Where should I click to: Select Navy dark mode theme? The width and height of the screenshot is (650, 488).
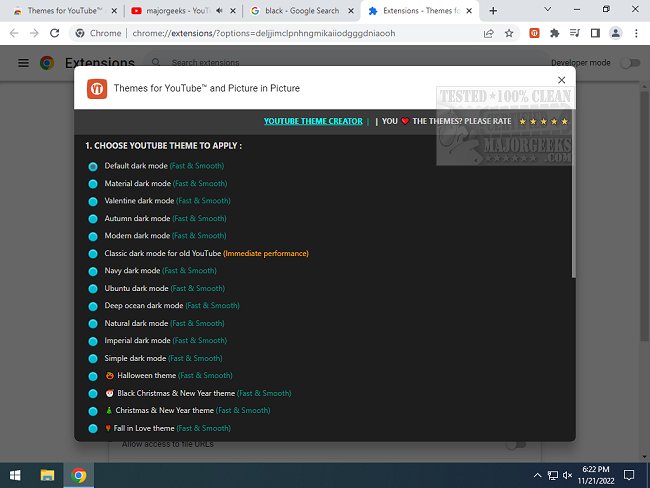93,271
